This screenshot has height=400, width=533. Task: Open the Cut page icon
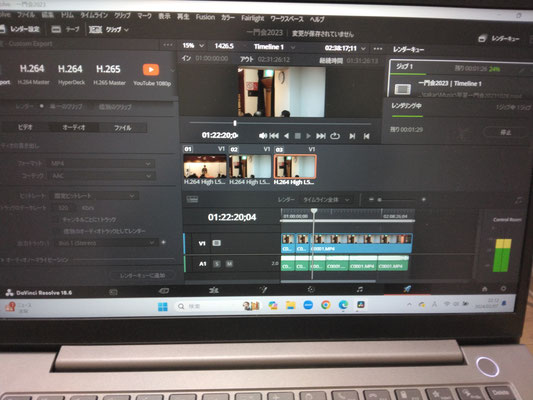[164, 291]
